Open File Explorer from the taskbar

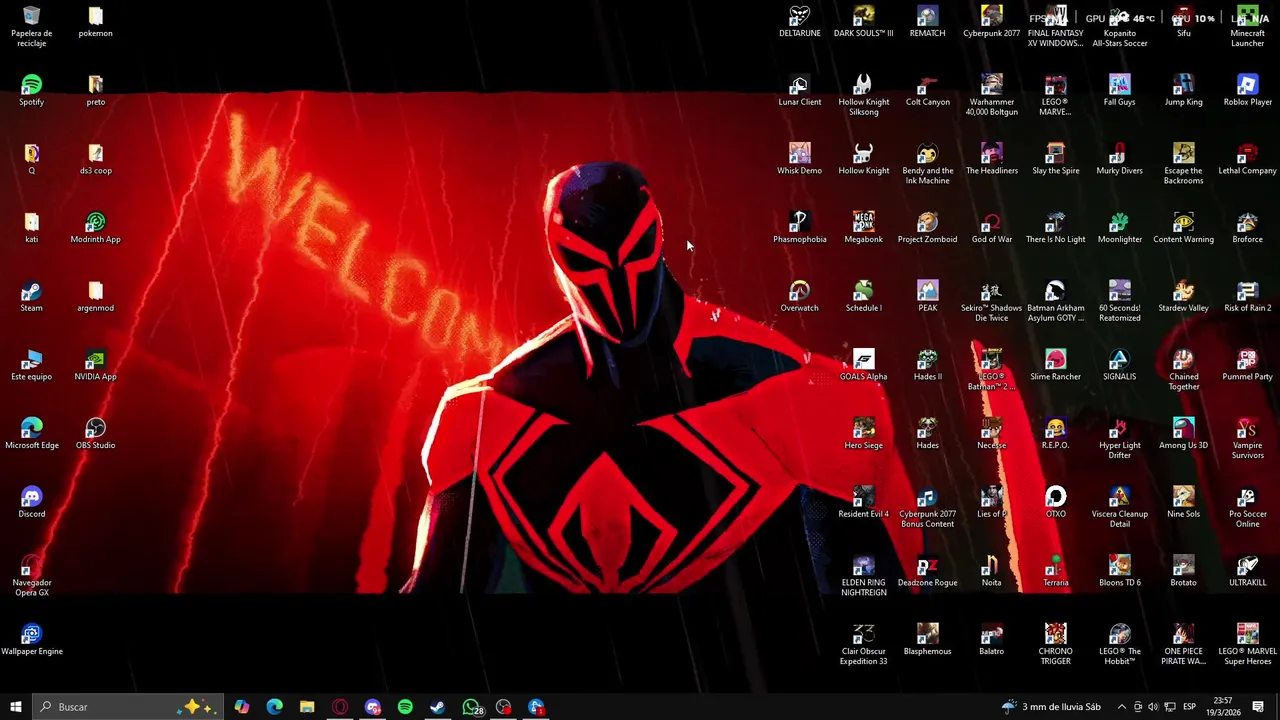(x=307, y=707)
